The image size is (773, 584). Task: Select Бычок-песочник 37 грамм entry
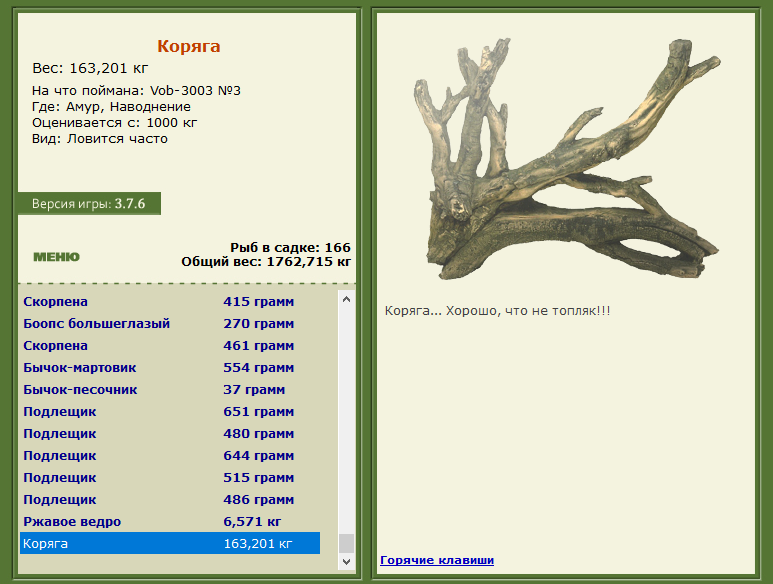170,390
